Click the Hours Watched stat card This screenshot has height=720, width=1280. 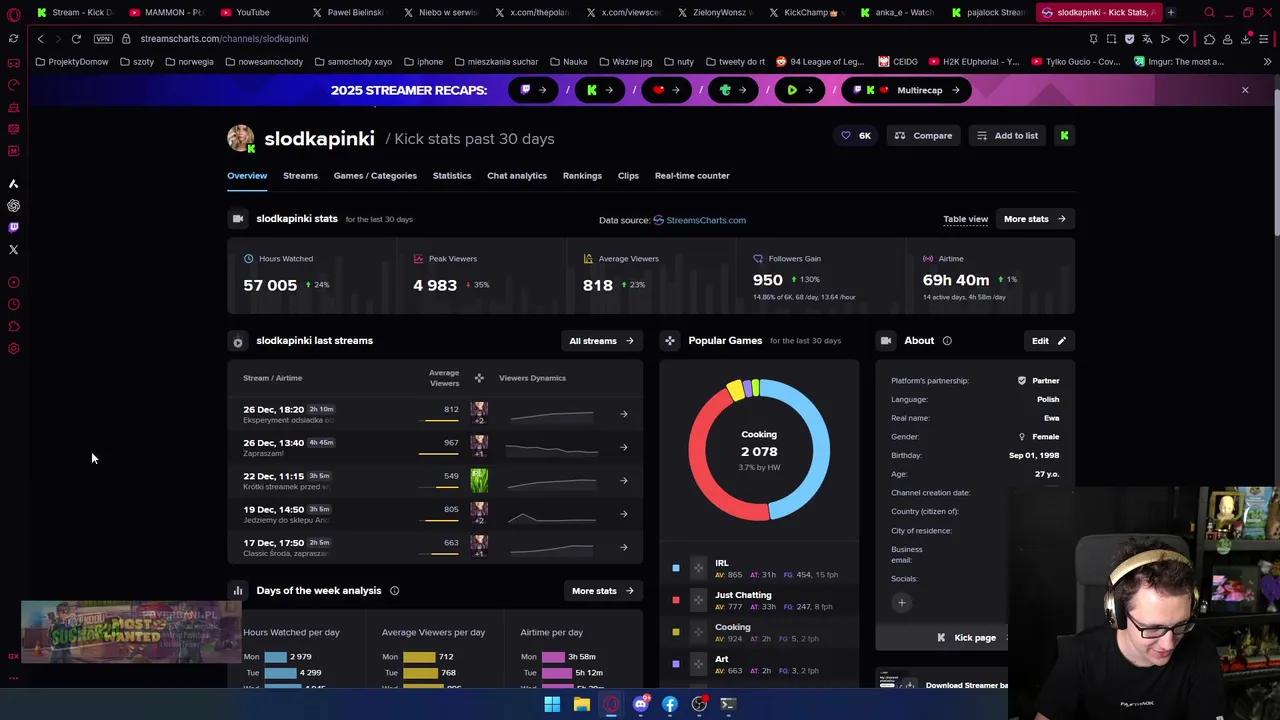coord(312,277)
